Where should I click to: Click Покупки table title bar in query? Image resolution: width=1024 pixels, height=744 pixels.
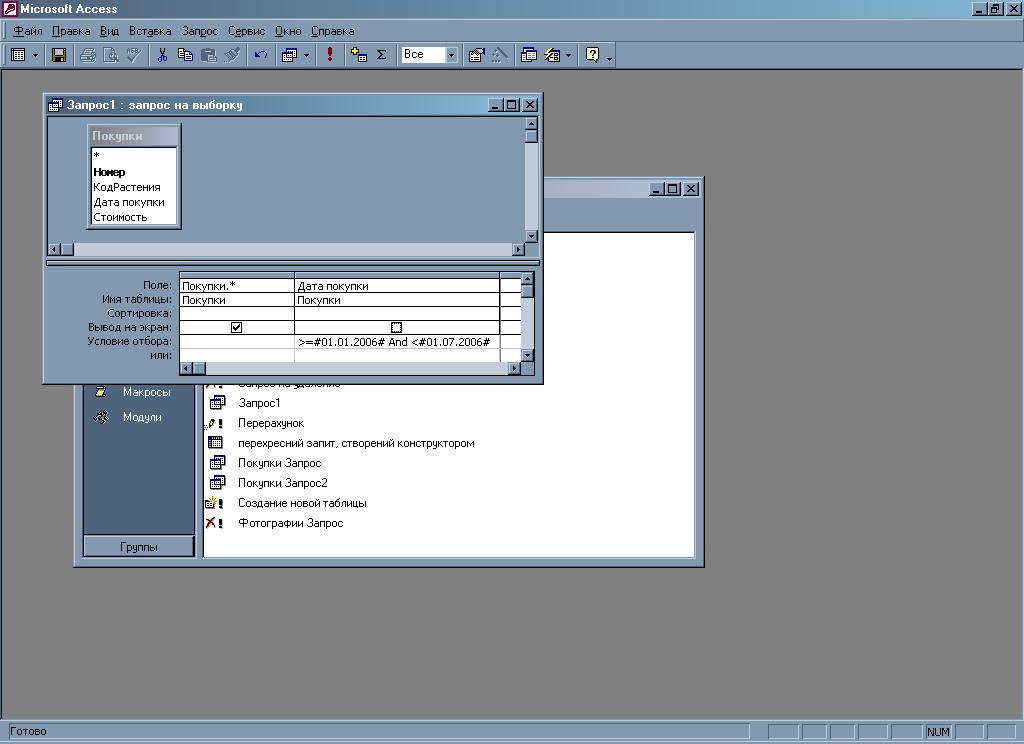134,136
